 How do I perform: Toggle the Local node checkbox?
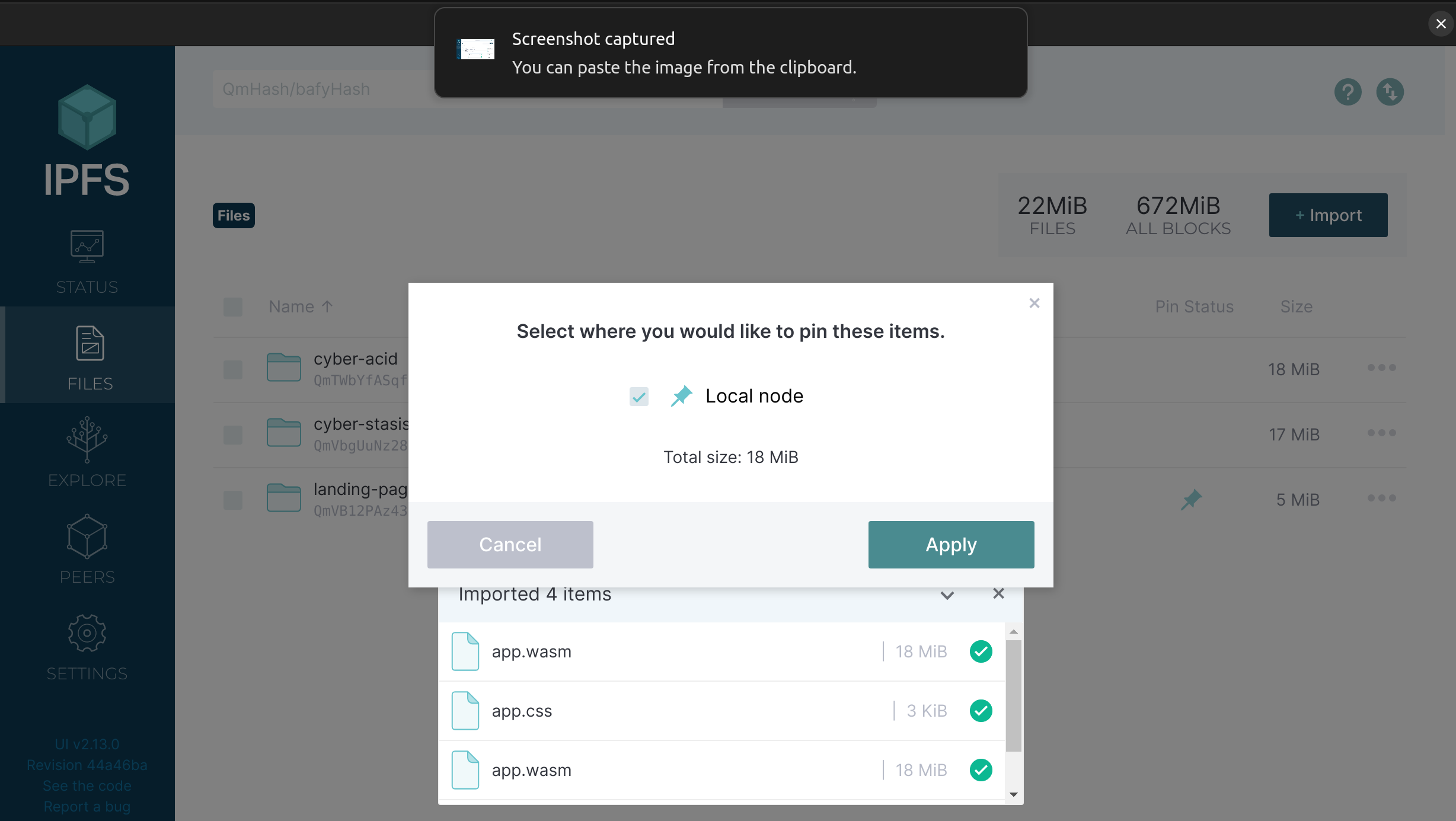[x=639, y=395]
